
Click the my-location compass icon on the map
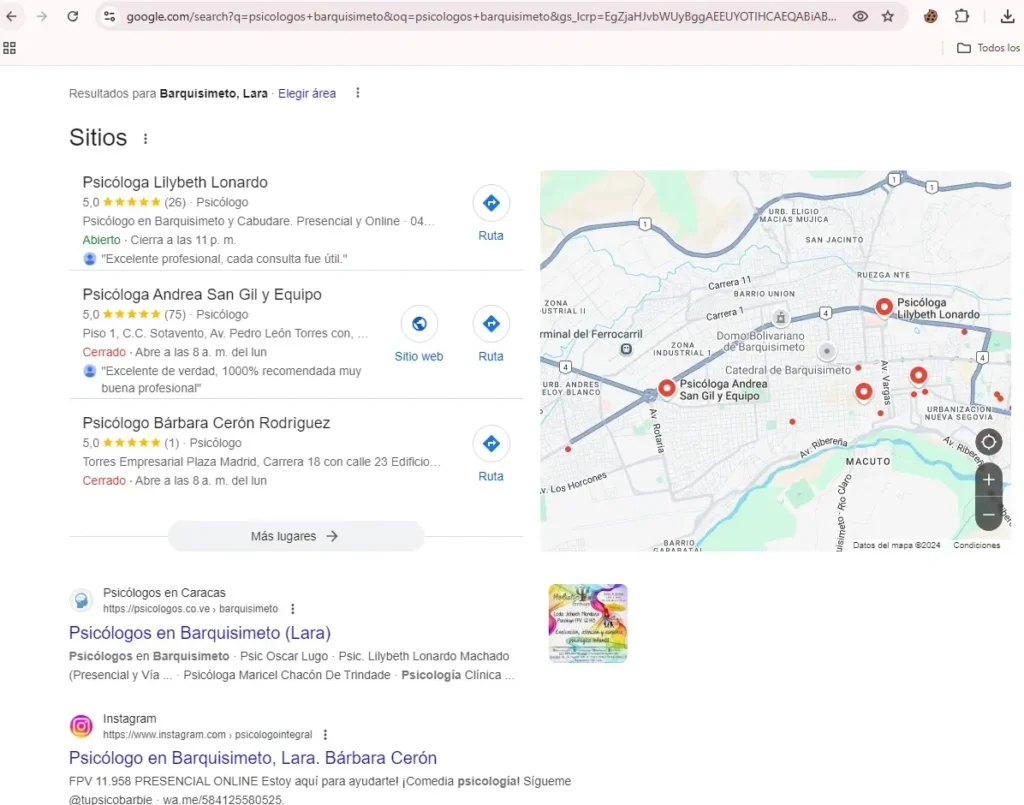[988, 441]
